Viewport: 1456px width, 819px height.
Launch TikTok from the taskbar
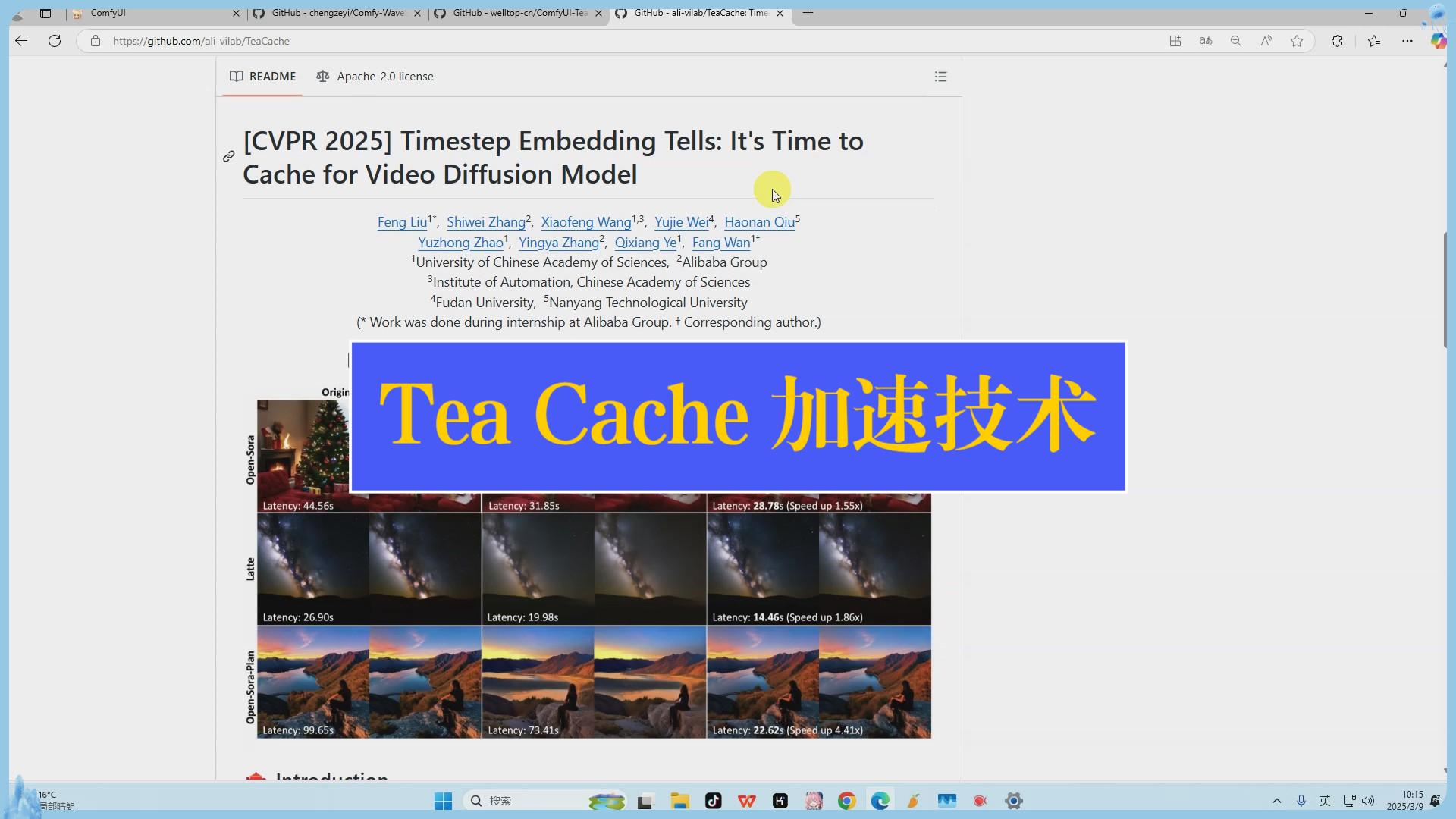[713, 801]
